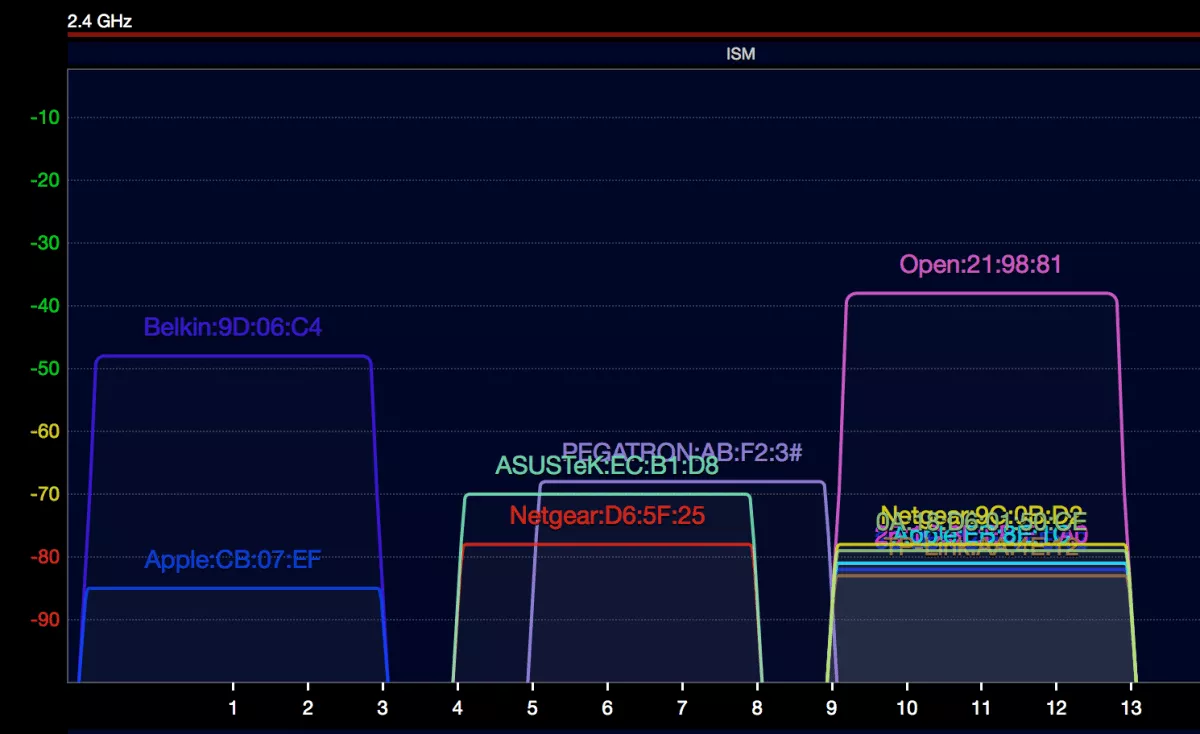Click channel 9 on the axis
This screenshot has width=1200, height=734.
[x=832, y=707]
